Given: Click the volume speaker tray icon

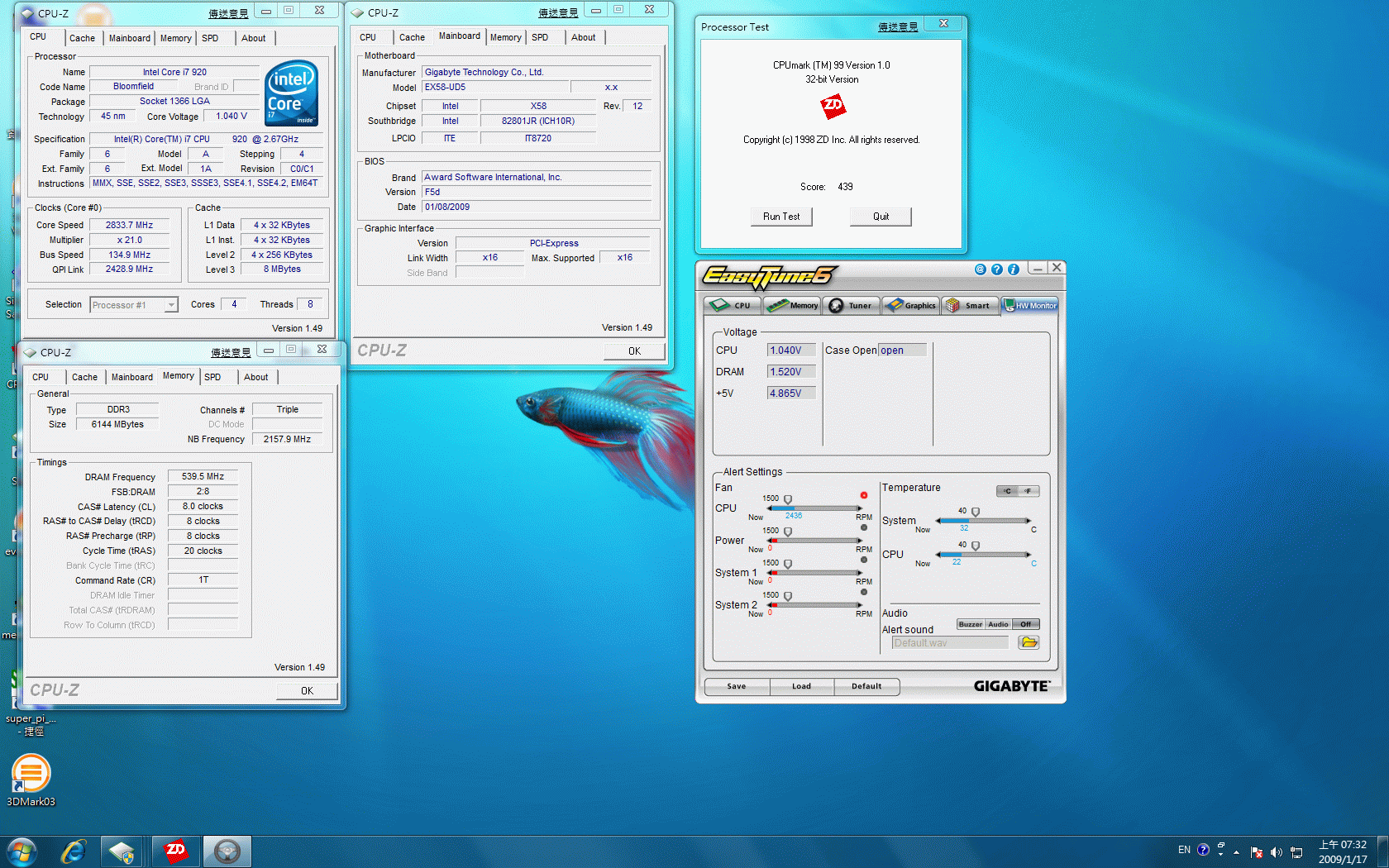Looking at the screenshot, I should pyautogui.click(x=1276, y=851).
